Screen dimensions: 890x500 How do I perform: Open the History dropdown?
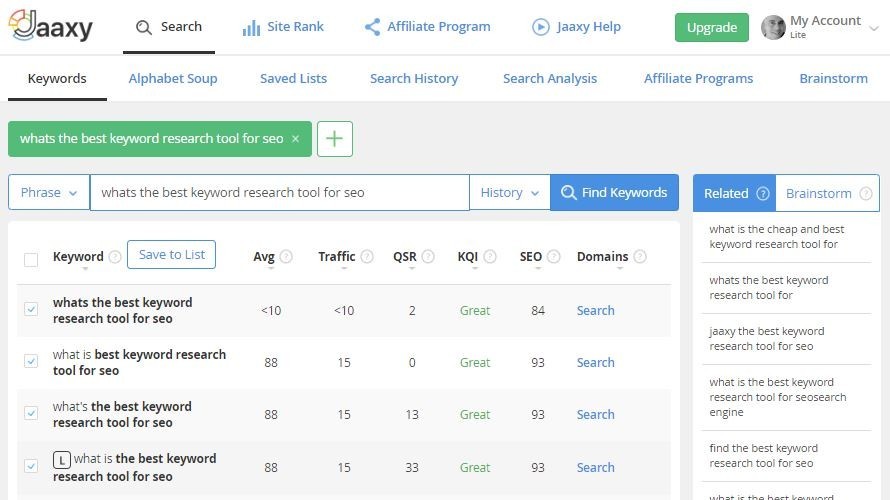click(509, 192)
